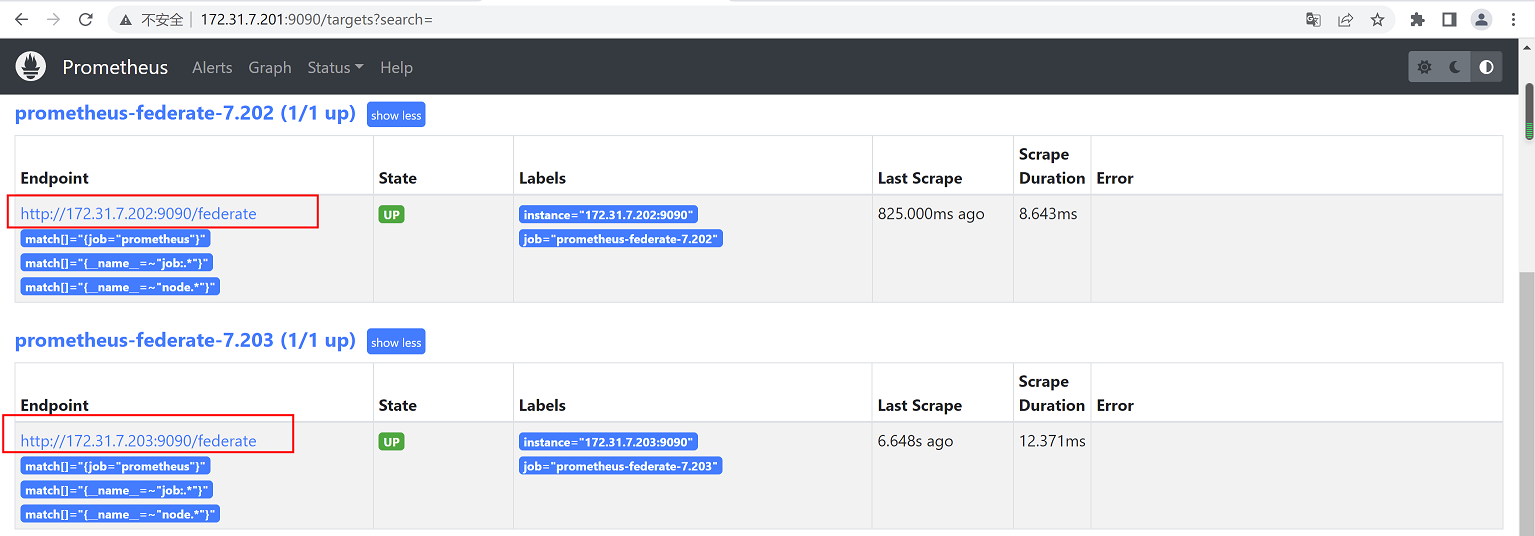Select the auto contrast theme toggle
Viewport: 1535px width, 536px height.
tap(1486, 67)
